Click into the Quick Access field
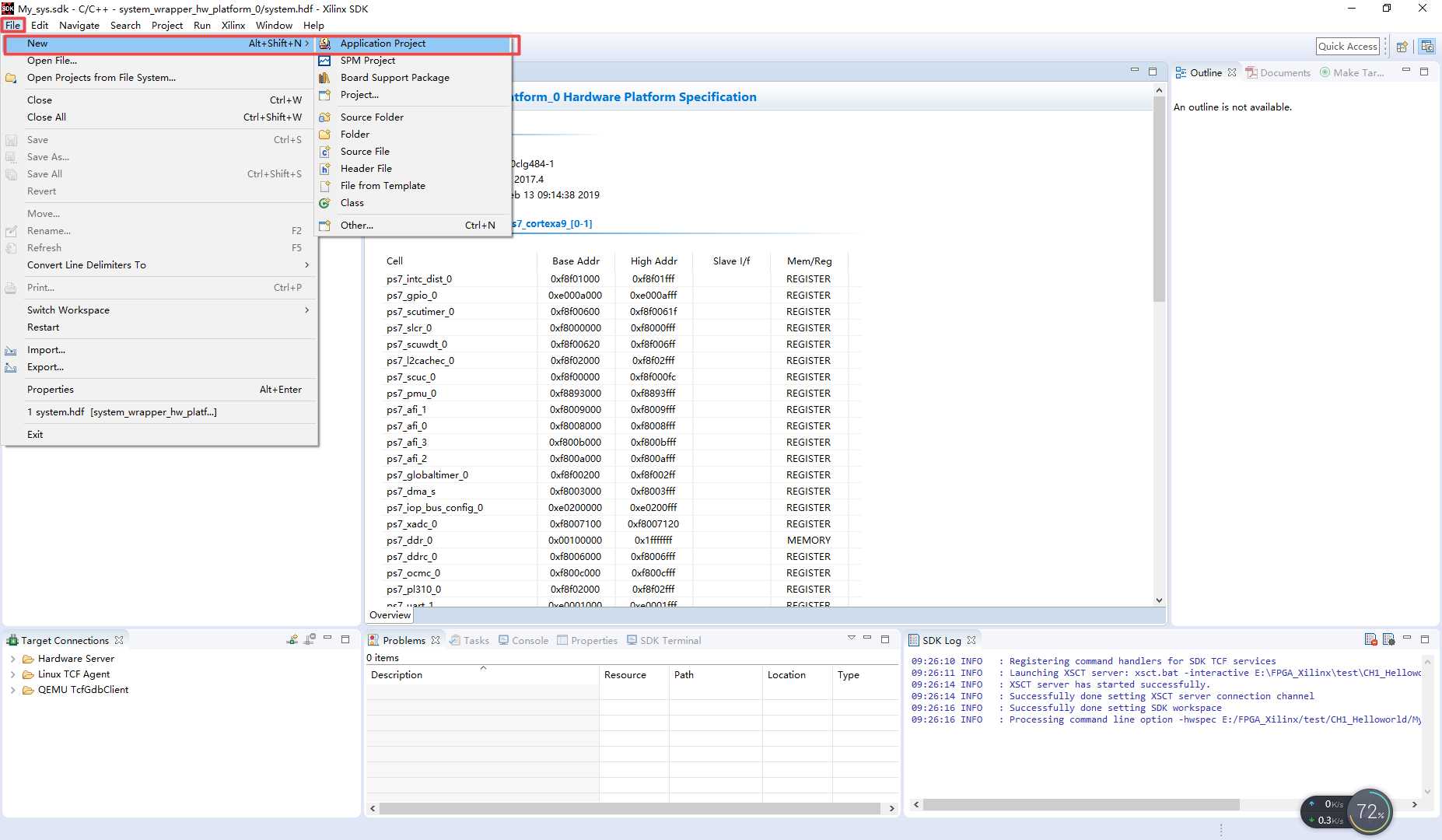 click(1347, 47)
